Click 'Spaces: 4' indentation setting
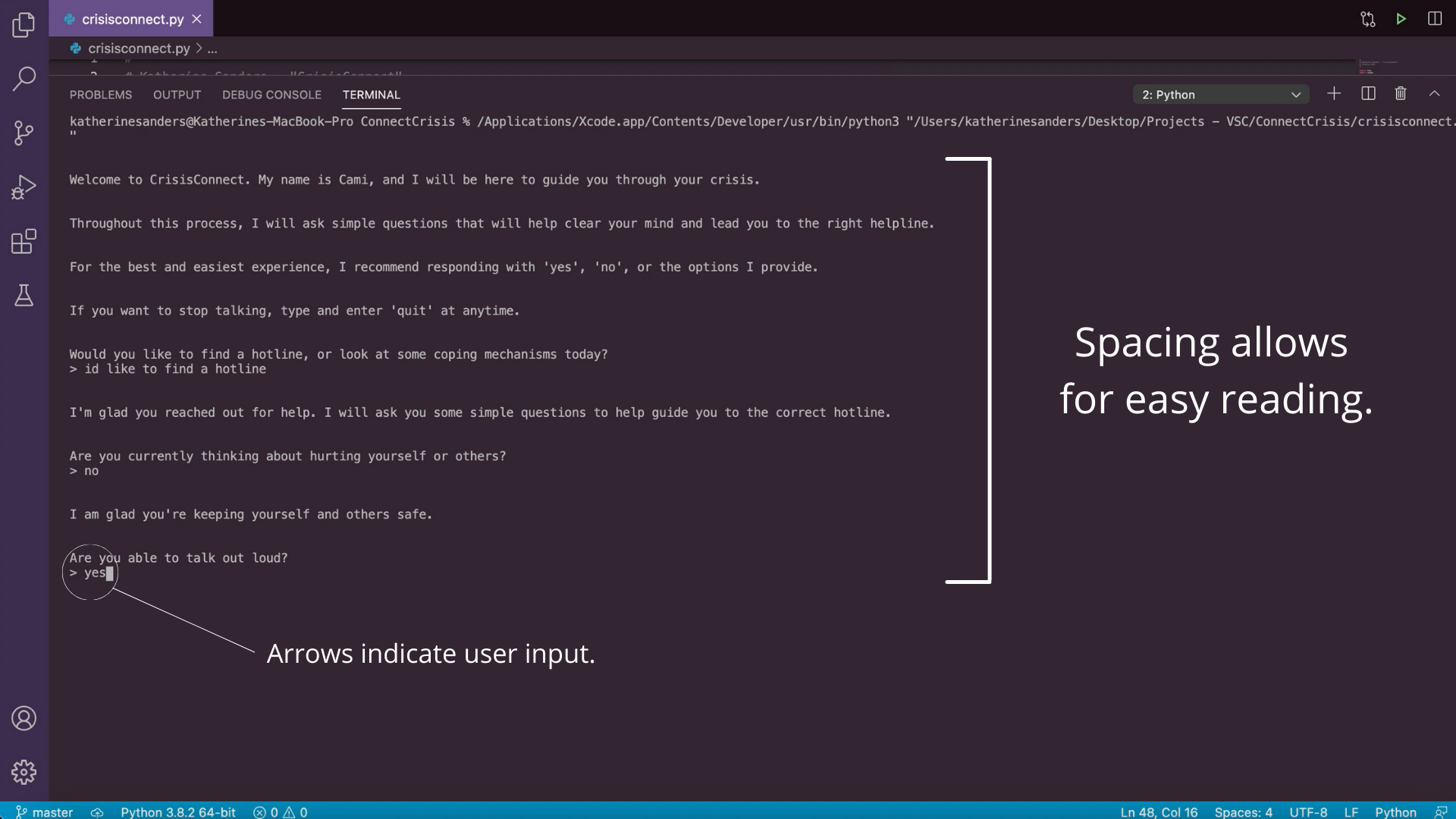The height and width of the screenshot is (819, 1456). [1243, 811]
